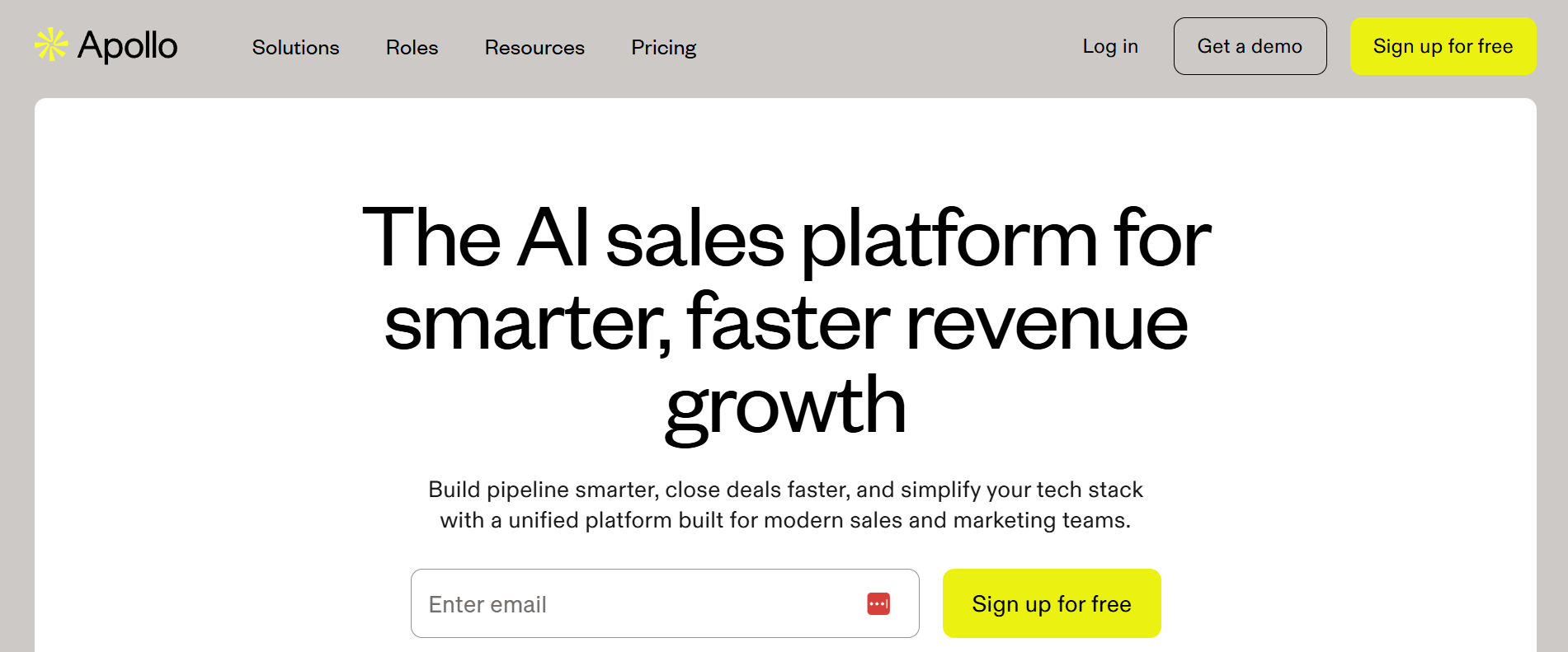Select Log in from the navbar

pos(1110,47)
